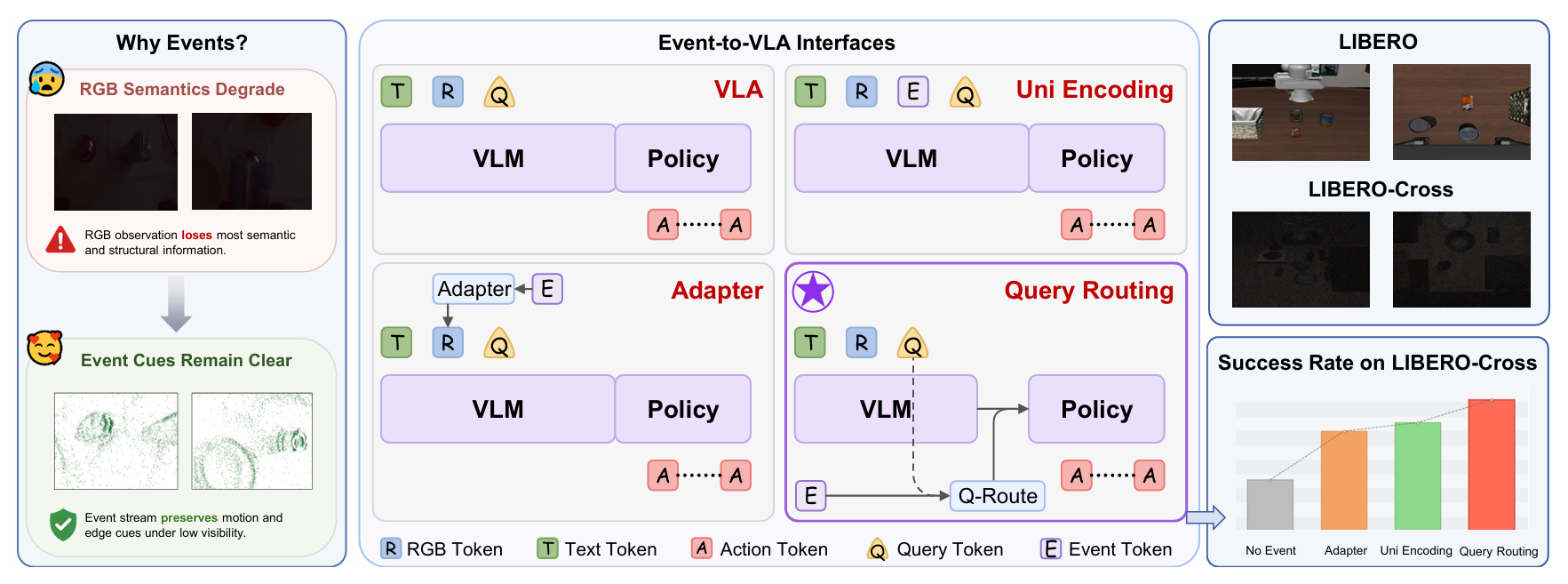Select the T token in the Adapter panel
This screenshot has width=1568, height=584.
tap(397, 342)
